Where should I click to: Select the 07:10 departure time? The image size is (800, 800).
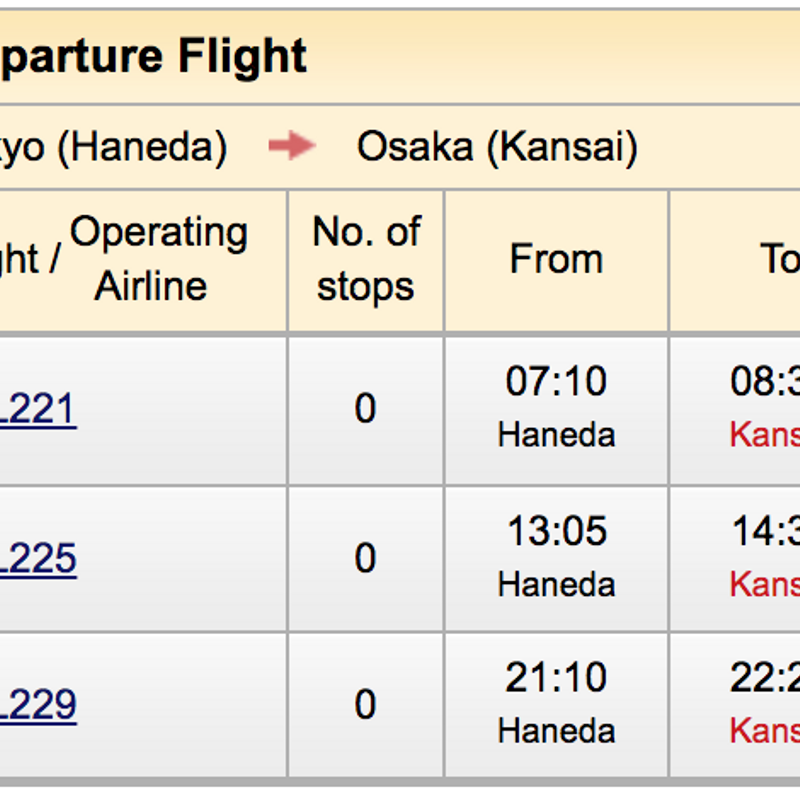pyautogui.click(x=556, y=382)
